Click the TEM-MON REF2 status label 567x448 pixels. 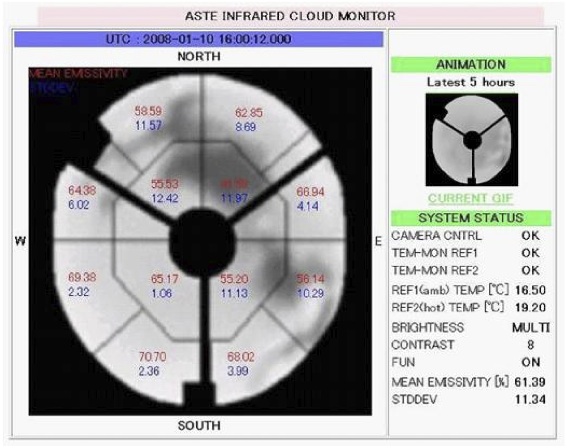[435, 270]
